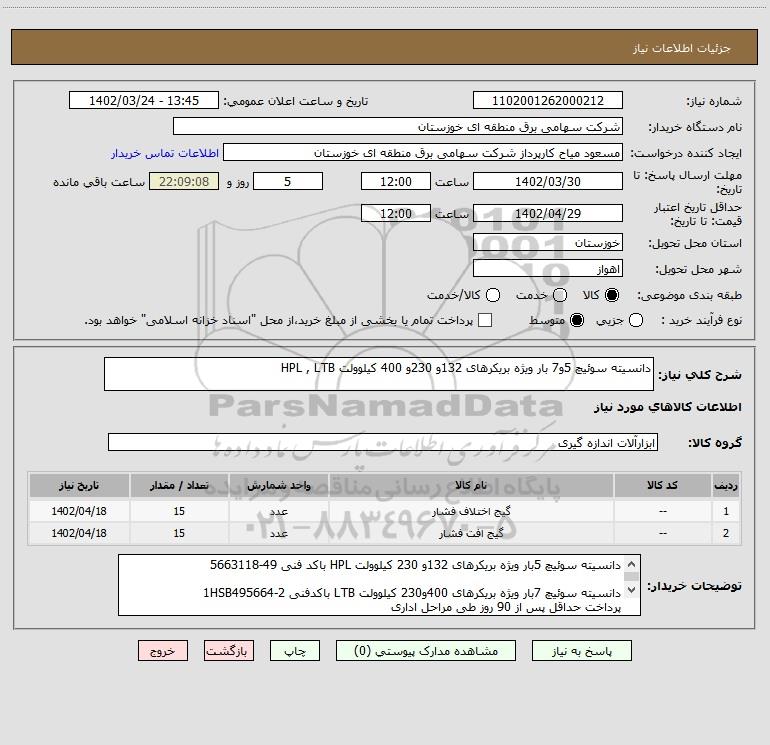Select the کالا radio button

612,295
